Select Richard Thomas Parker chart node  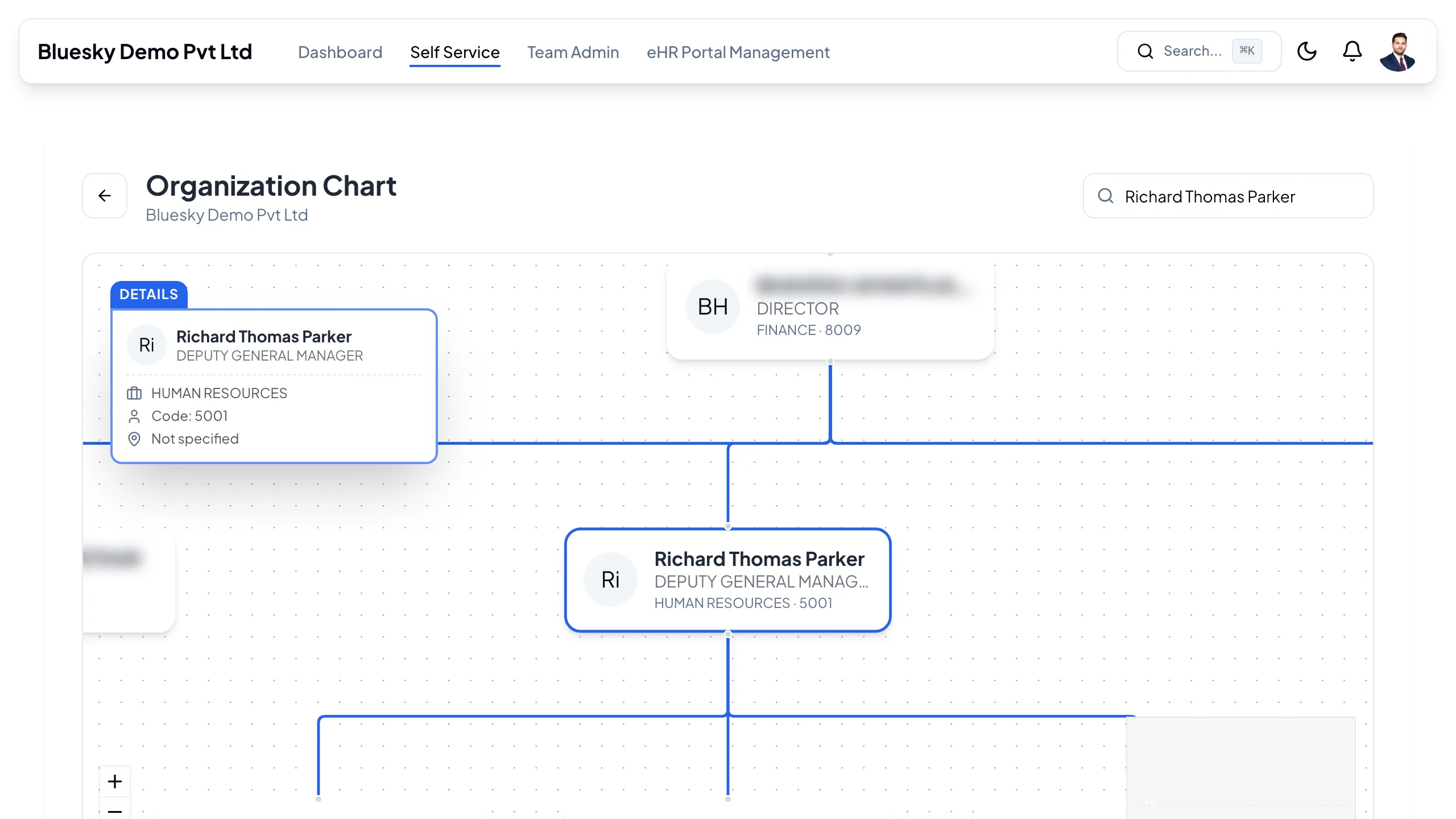point(728,580)
